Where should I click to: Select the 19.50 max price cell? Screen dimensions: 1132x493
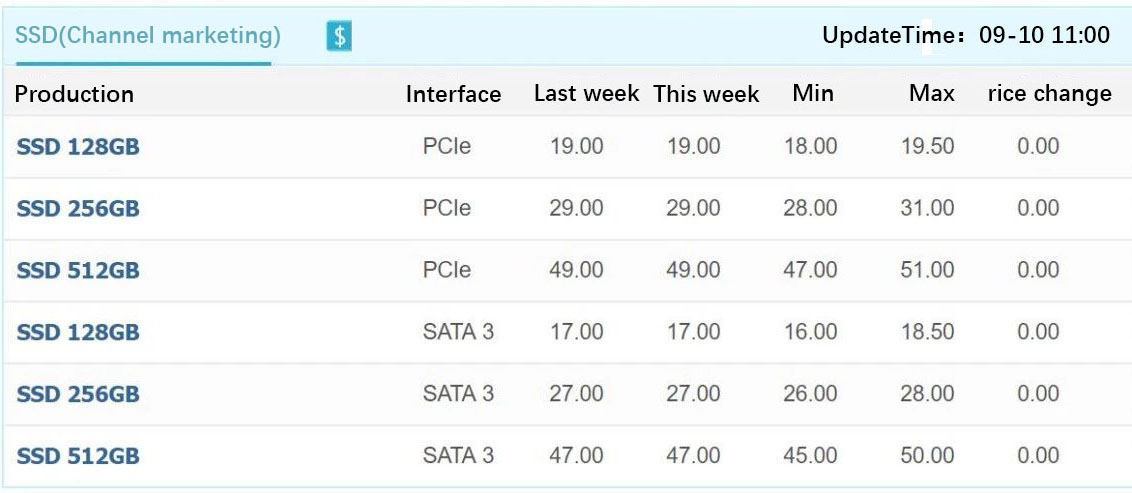[x=928, y=147]
